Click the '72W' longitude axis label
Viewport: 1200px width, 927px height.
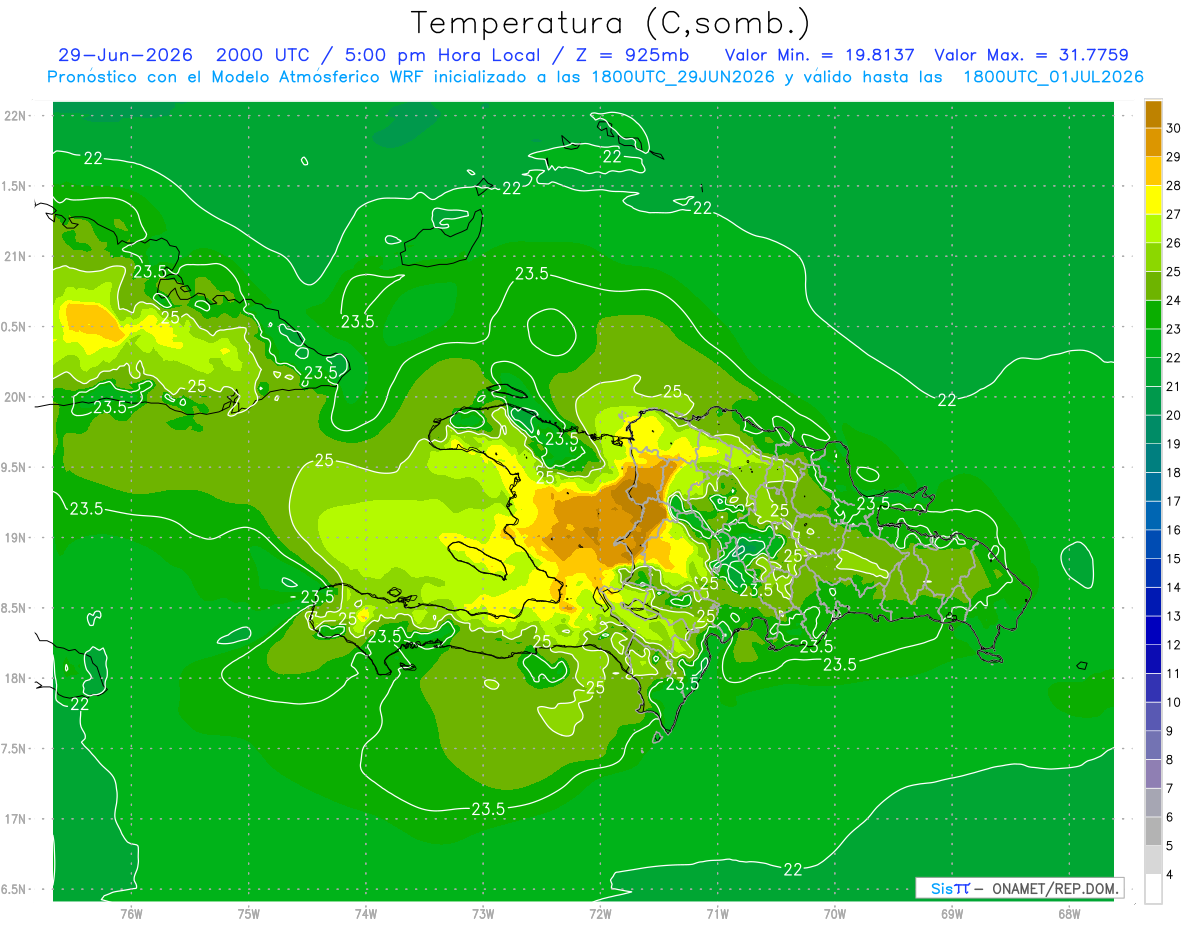coord(600,913)
